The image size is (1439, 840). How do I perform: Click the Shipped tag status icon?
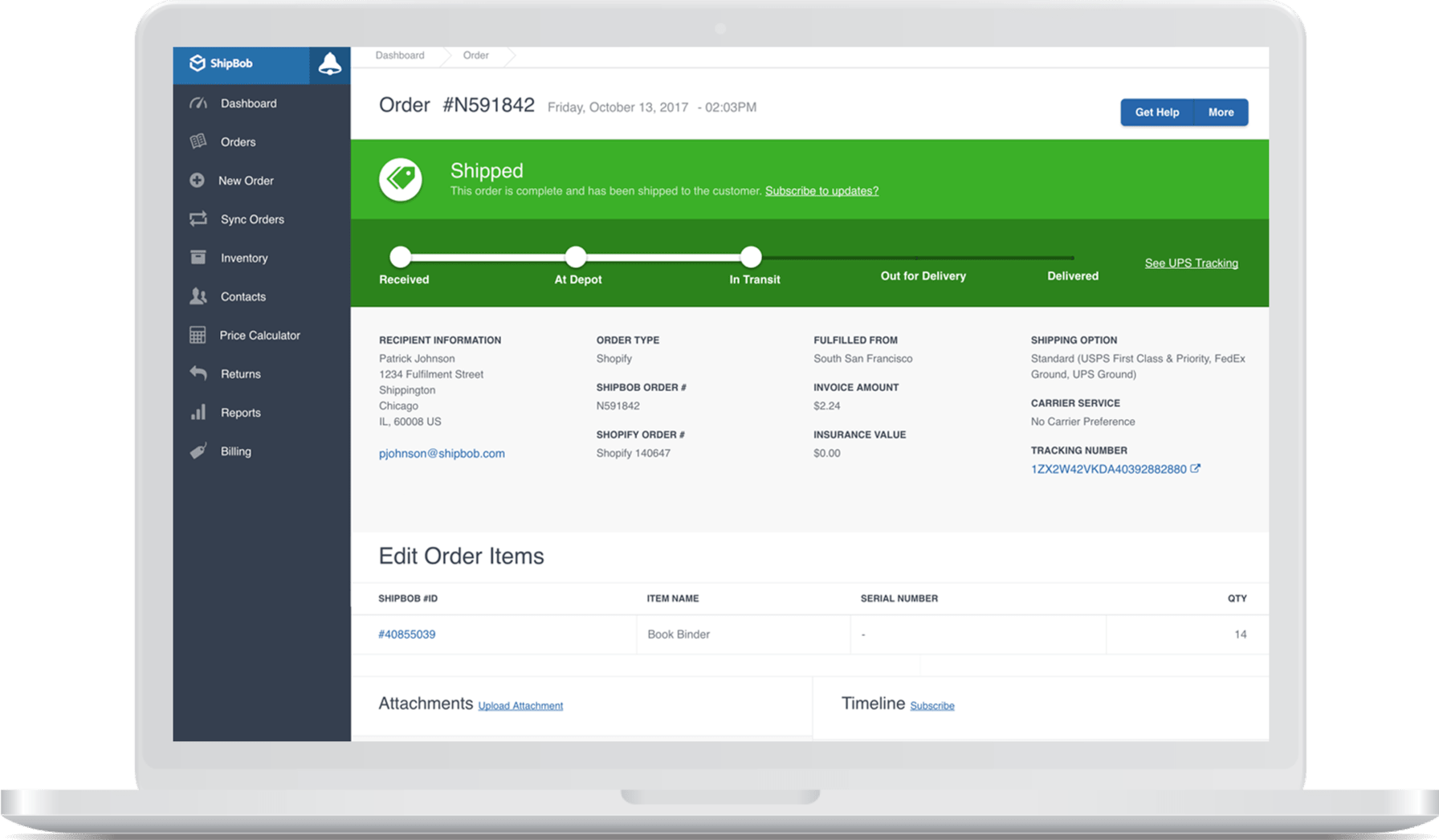click(401, 179)
